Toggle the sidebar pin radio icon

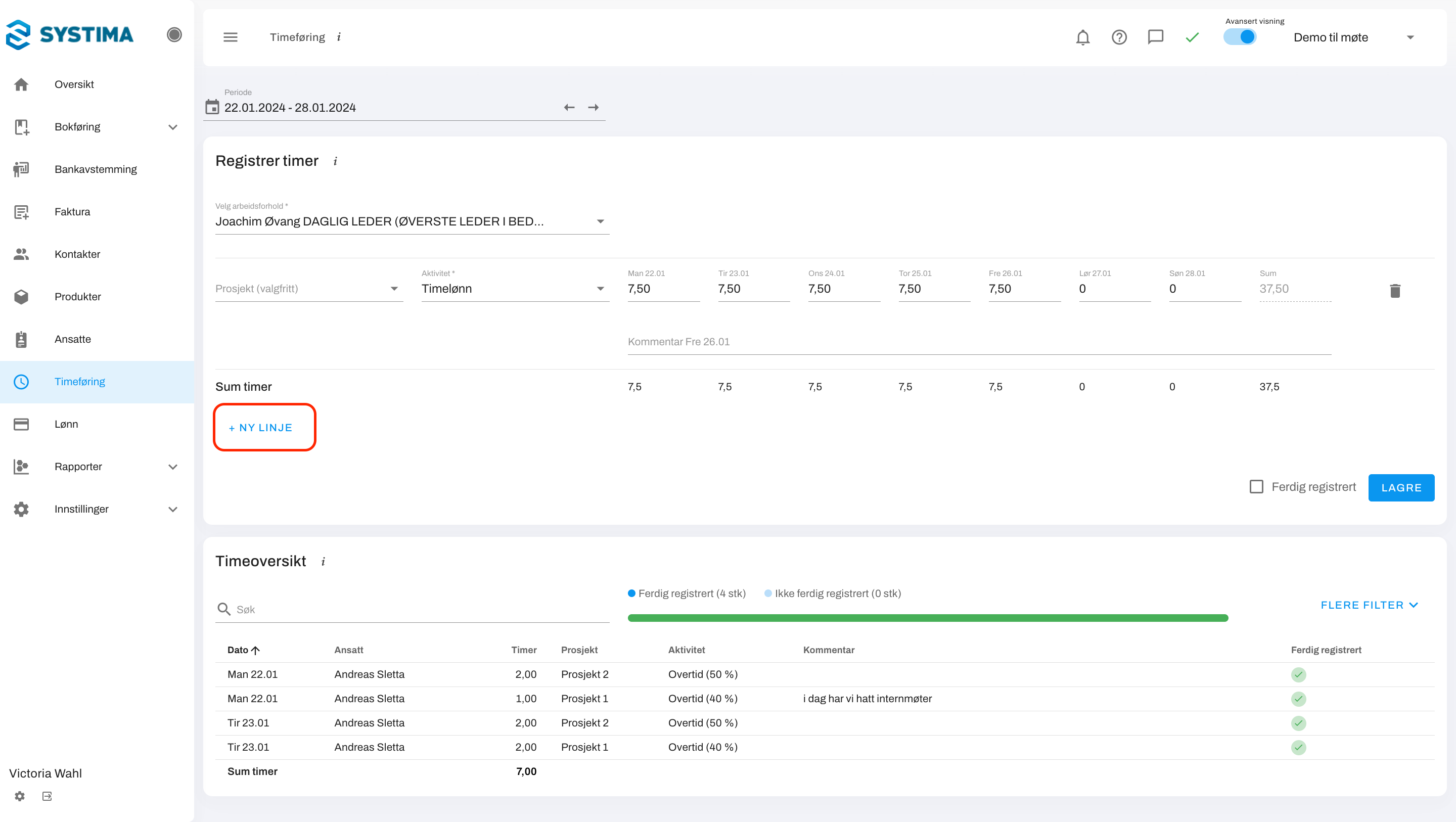pos(174,34)
